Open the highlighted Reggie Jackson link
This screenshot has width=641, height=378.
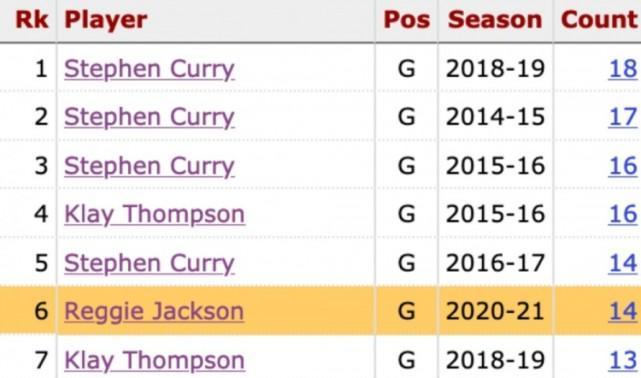click(x=154, y=311)
